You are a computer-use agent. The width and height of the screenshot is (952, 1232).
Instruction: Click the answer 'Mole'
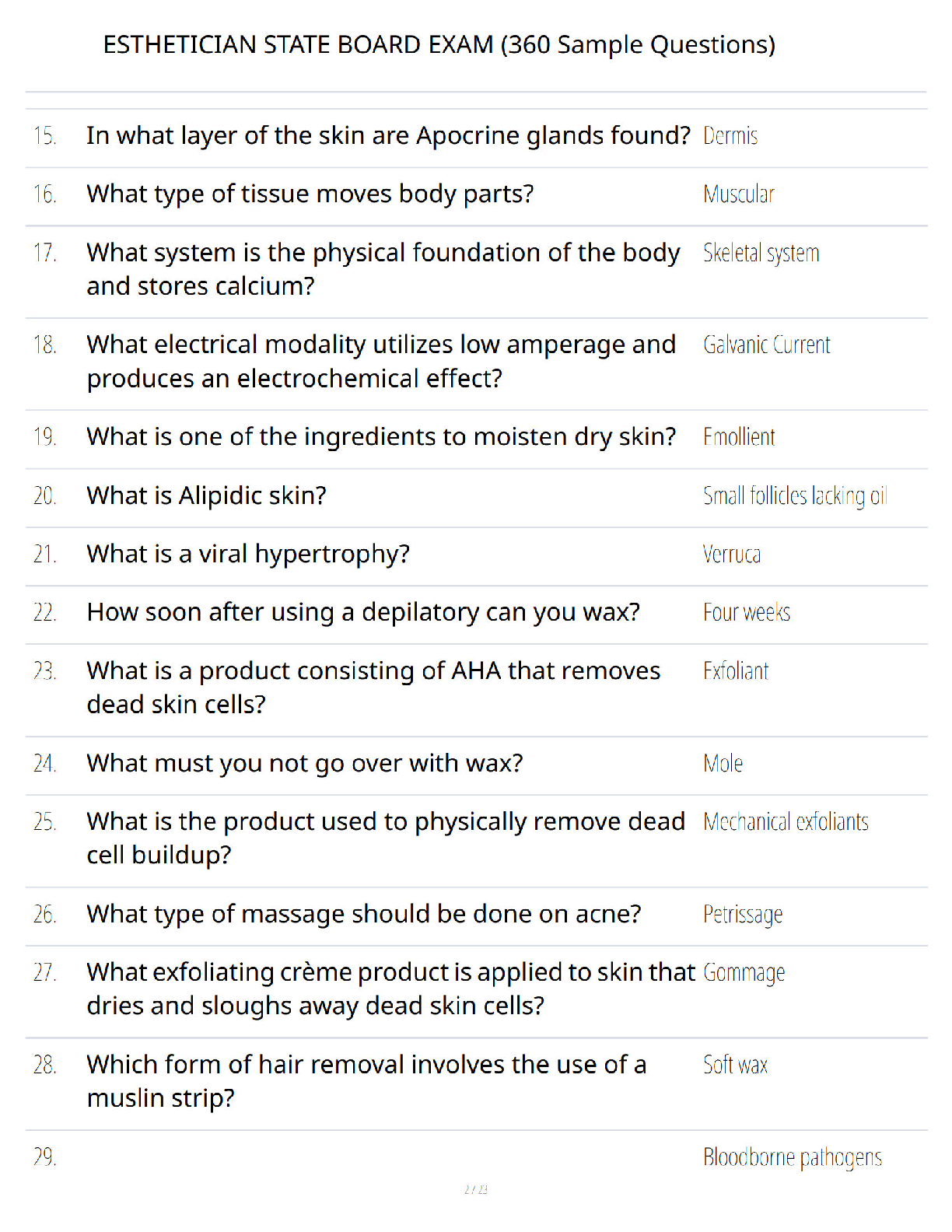pos(723,763)
